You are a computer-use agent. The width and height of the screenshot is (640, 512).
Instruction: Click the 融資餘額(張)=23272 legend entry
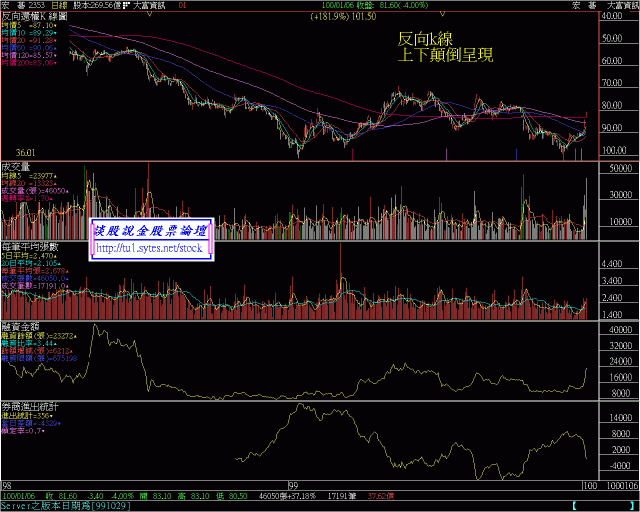click(39, 336)
